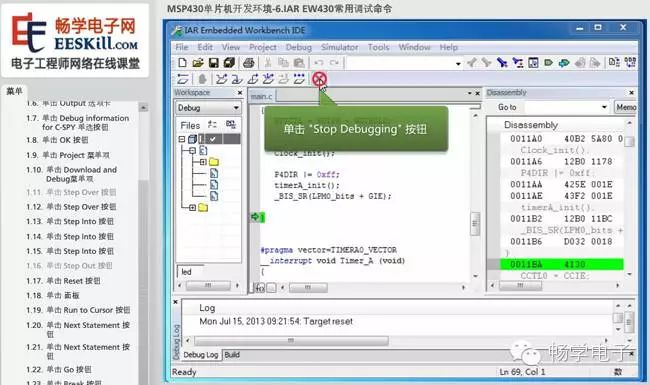Open the Debug configuration dropdown in Workspace

(x=208, y=108)
